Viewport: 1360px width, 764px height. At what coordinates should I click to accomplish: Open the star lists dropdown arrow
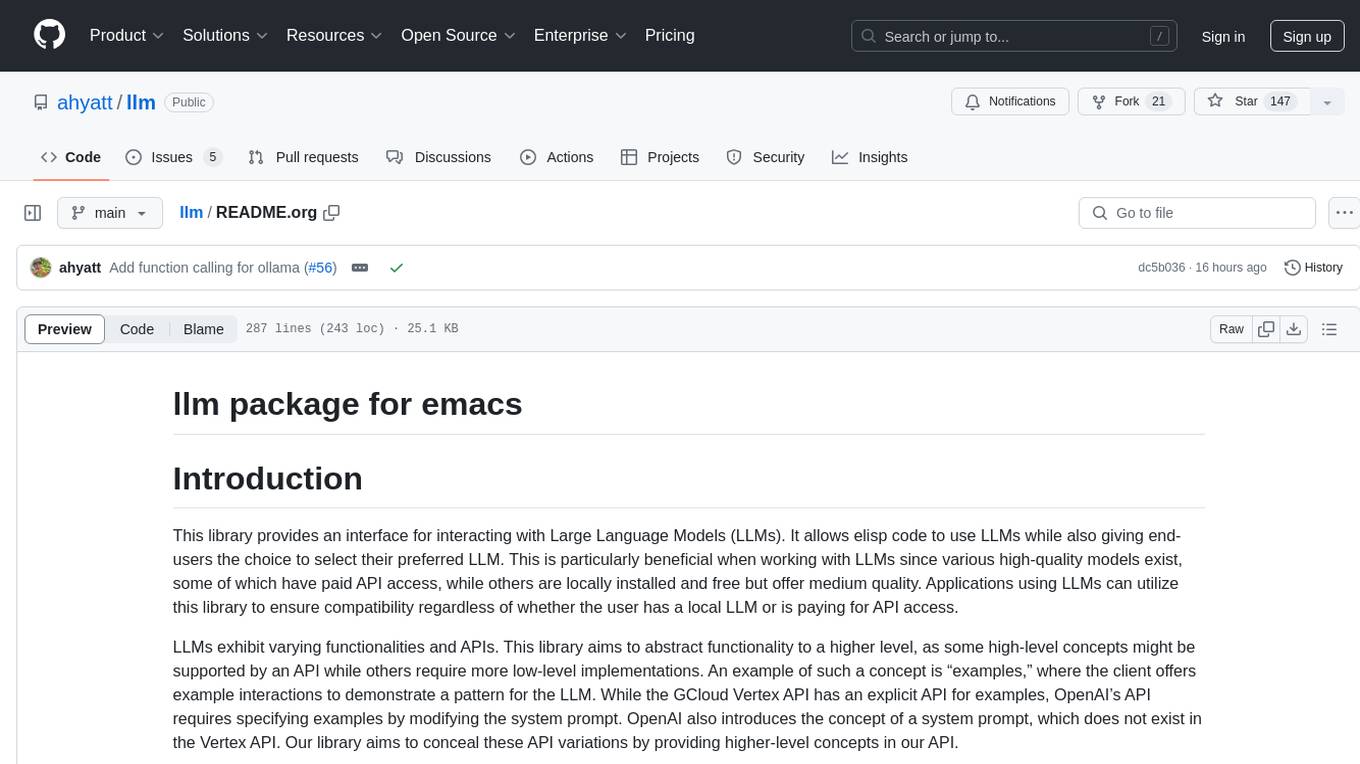pyautogui.click(x=1327, y=102)
